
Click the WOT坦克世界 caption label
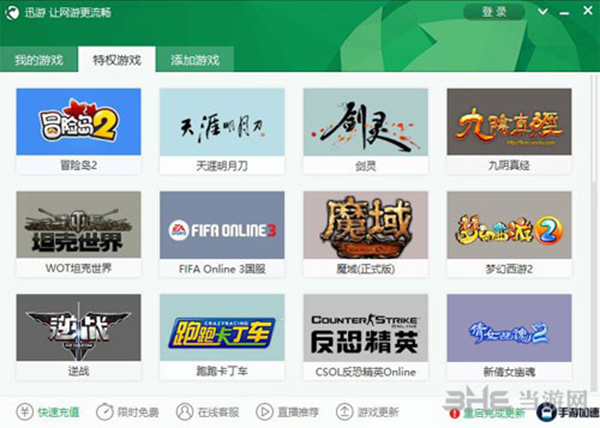[x=78, y=268]
